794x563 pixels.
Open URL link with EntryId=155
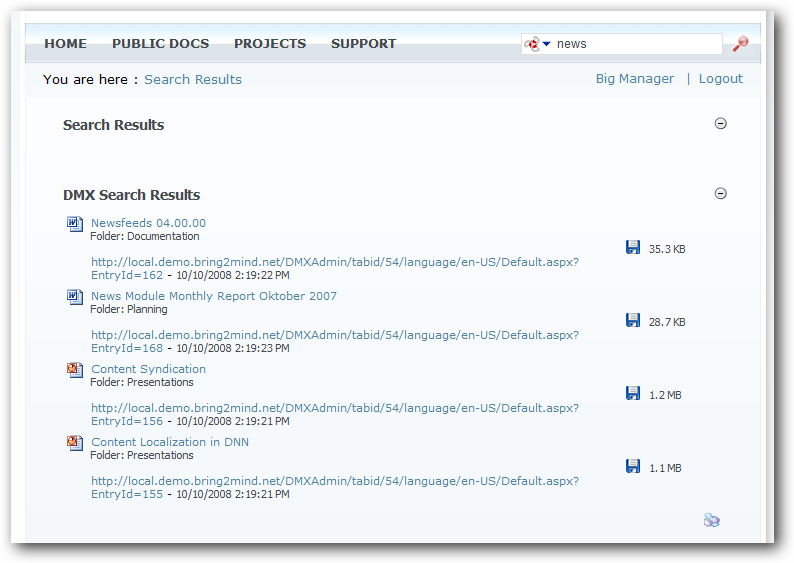coord(335,487)
